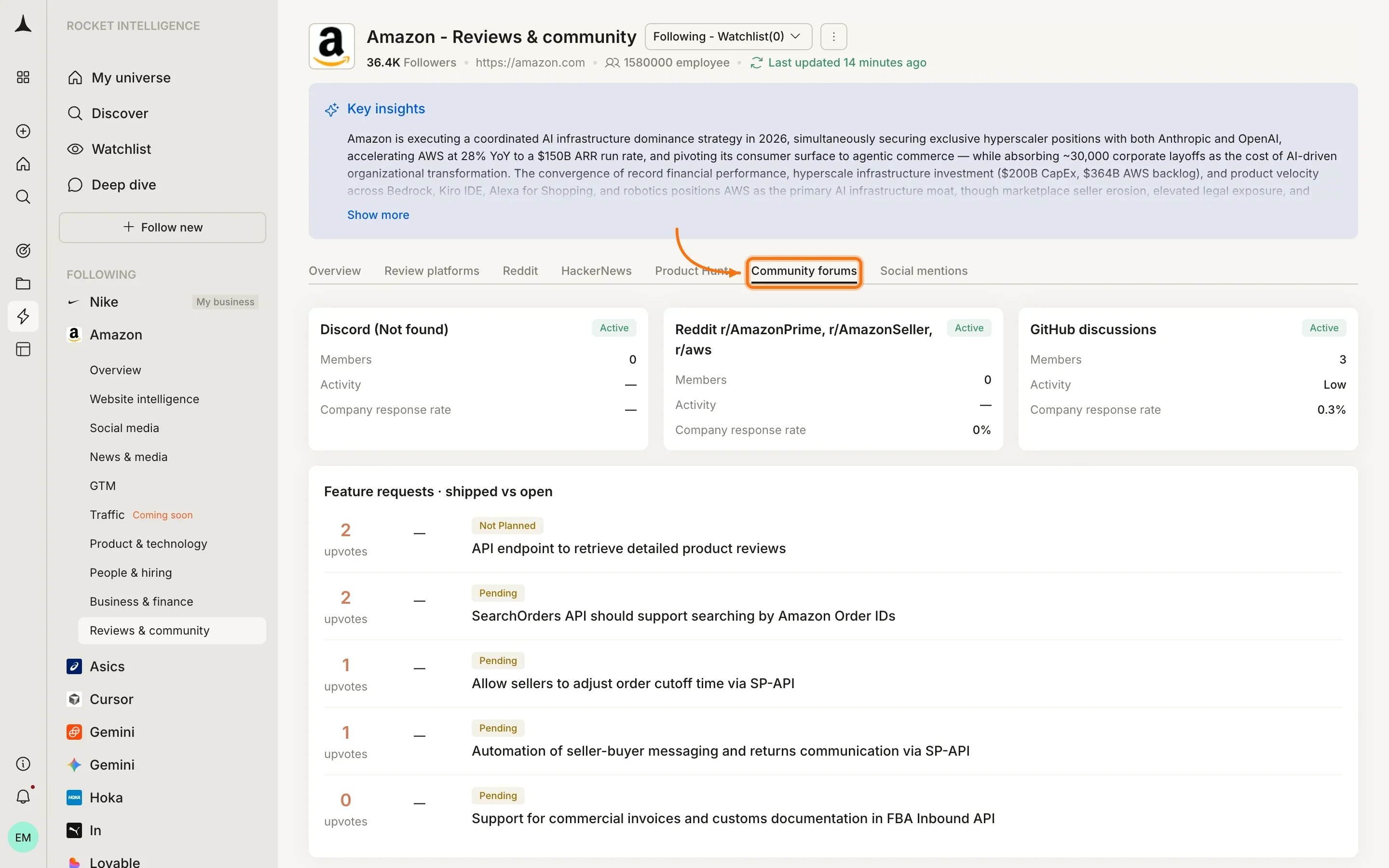Screen dimensions: 1389x868
Task: Click the lightning bolt icon in the rail
Action: (23, 316)
